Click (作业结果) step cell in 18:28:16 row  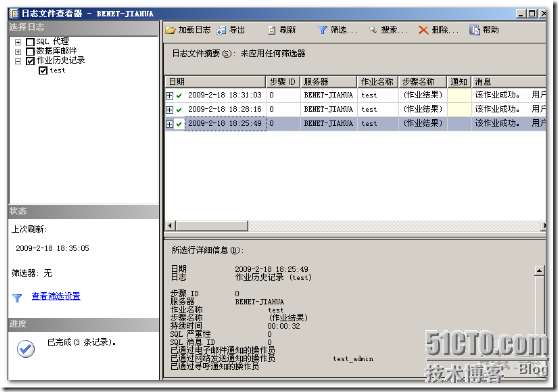coord(423,109)
